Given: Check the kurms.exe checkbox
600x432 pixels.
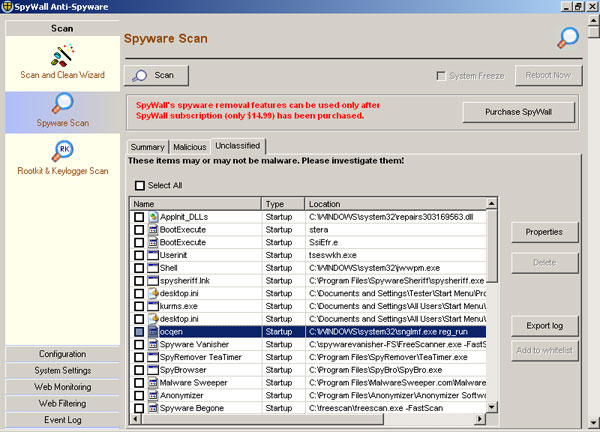Looking at the screenshot, I should tap(139, 306).
